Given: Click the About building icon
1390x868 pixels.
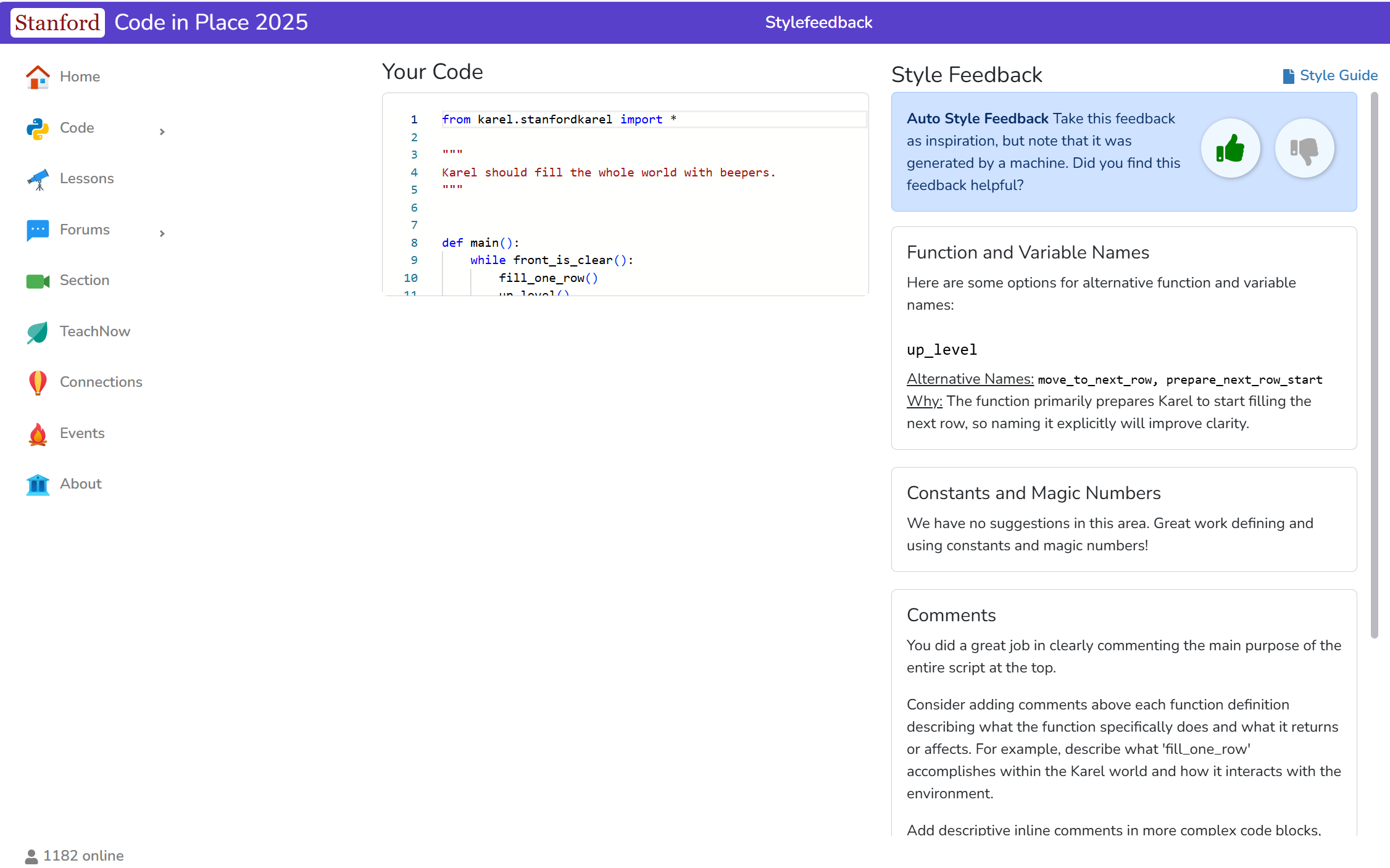Looking at the screenshot, I should coord(38,484).
